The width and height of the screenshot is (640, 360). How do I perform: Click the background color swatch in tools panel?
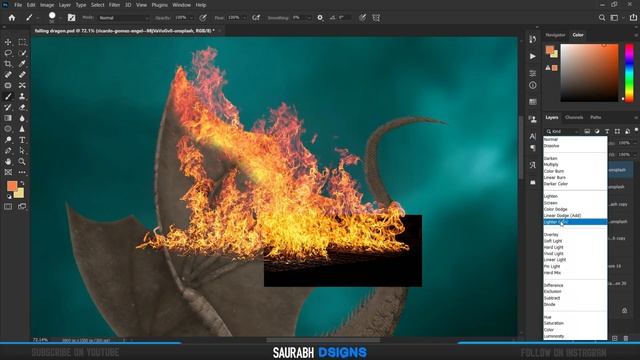(x=20, y=194)
